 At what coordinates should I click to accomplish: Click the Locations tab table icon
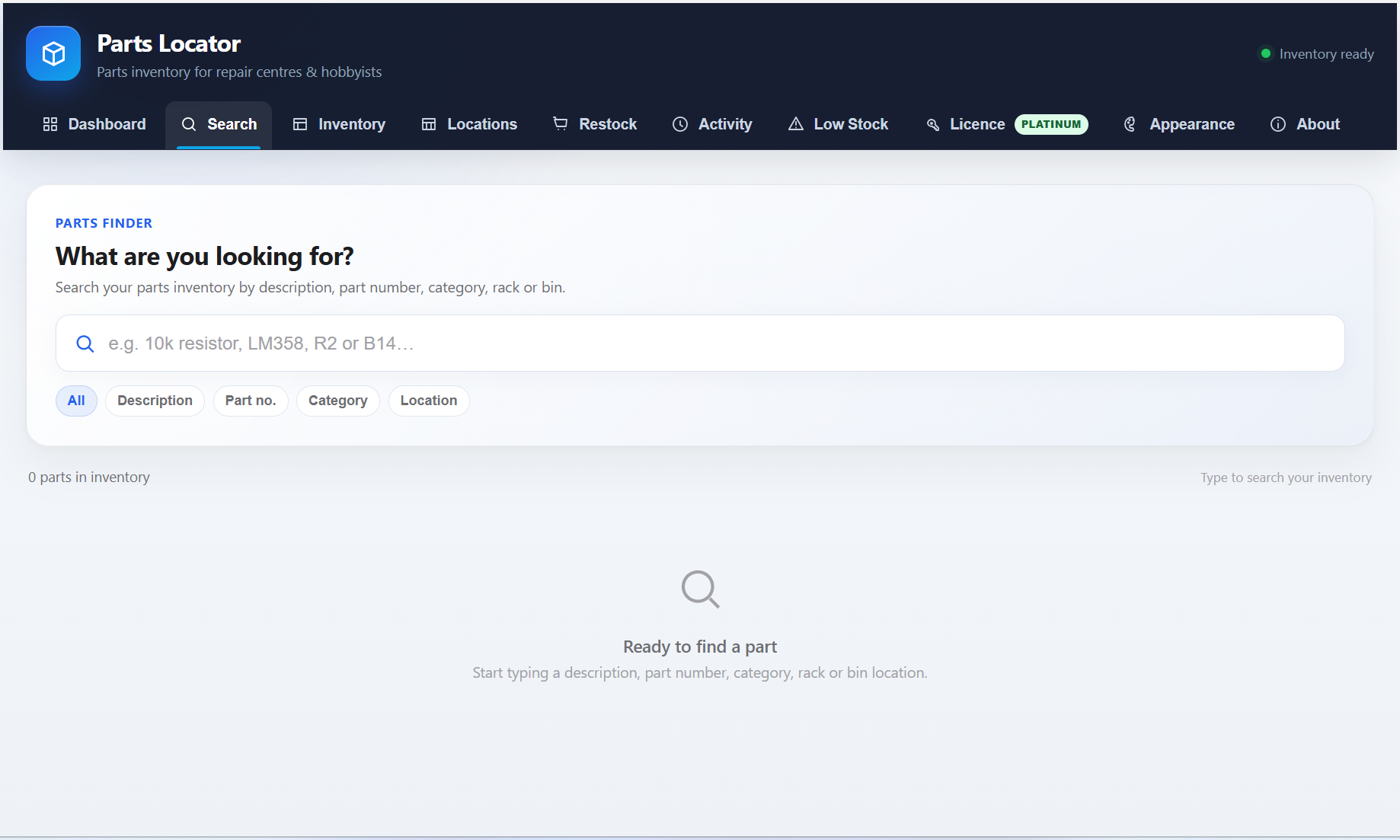coord(429,124)
